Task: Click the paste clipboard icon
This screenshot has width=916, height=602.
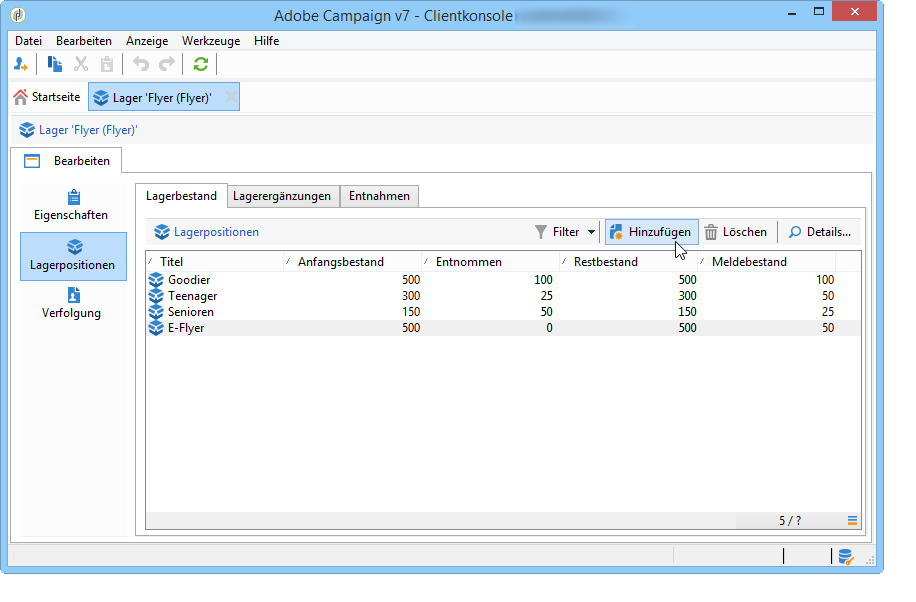Action: [107, 64]
